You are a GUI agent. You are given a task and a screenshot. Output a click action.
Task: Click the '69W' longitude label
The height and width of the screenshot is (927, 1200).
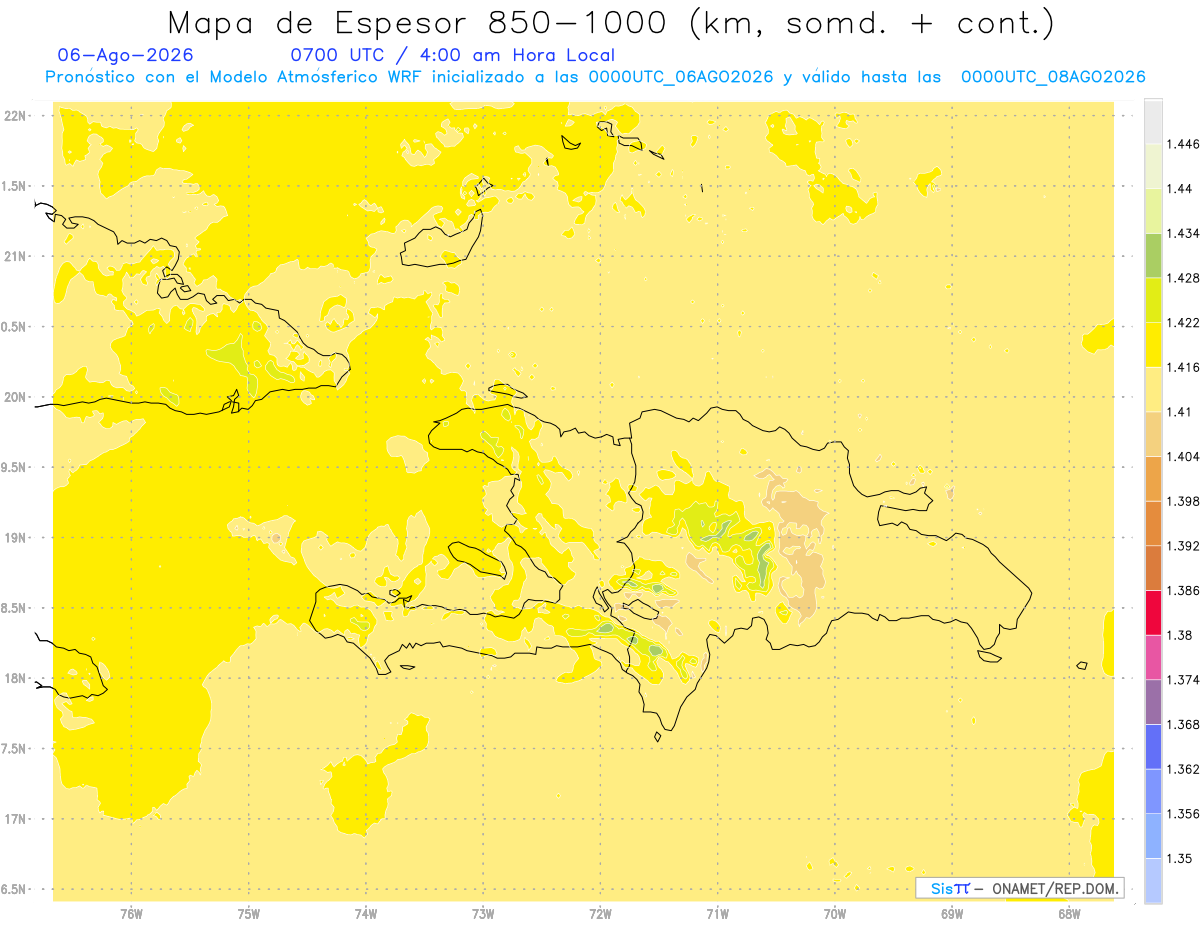coord(952,914)
